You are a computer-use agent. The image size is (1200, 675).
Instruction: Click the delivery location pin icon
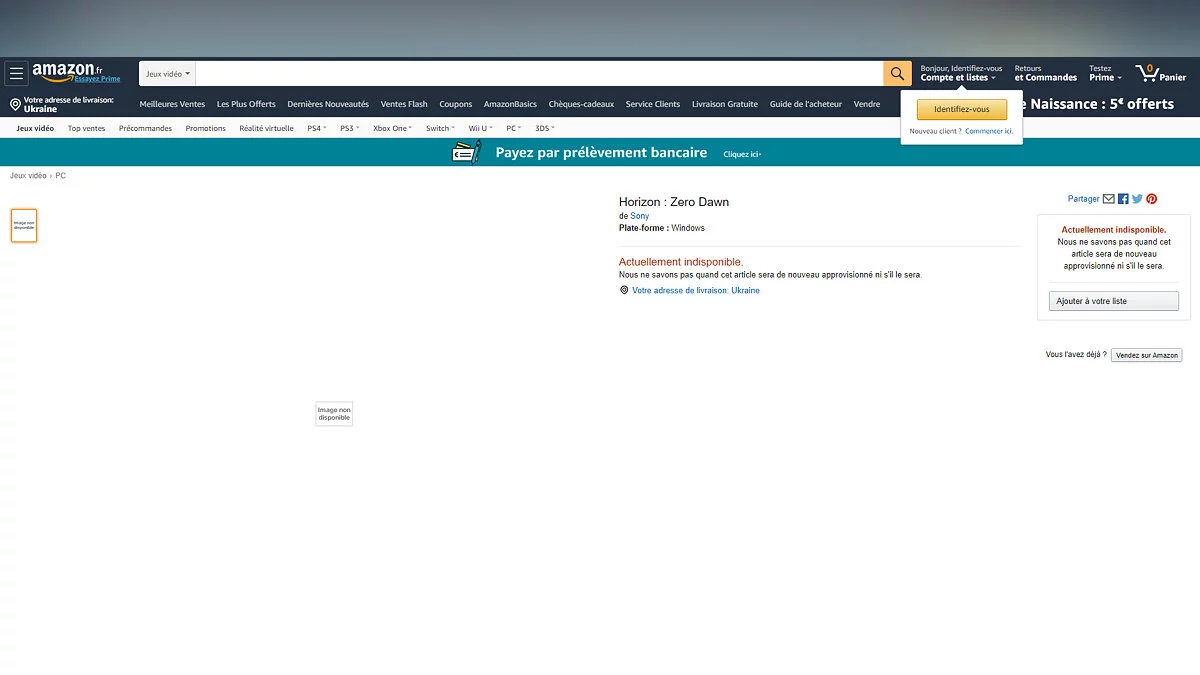click(x=16, y=104)
